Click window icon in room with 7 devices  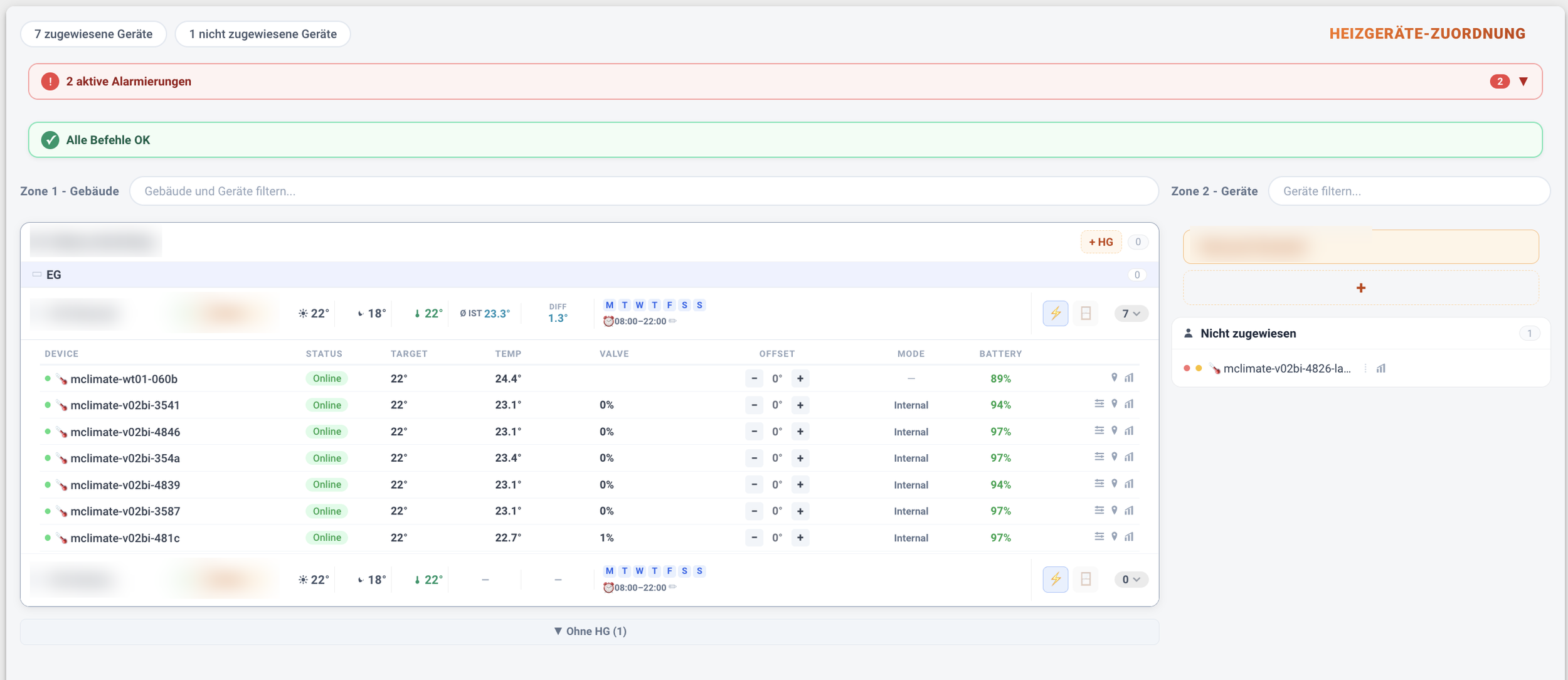[x=1086, y=313]
